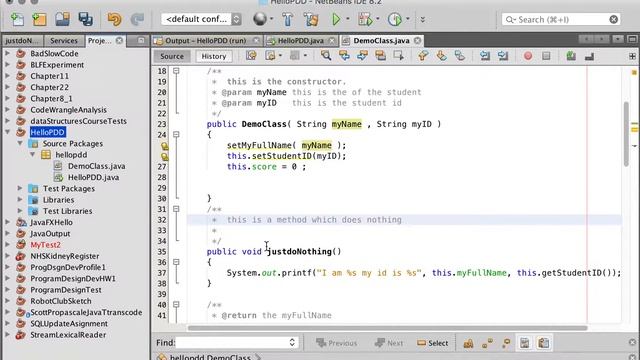This screenshot has height=360, width=640.
Task: Click the Debug Project icon
Action: 364,19
